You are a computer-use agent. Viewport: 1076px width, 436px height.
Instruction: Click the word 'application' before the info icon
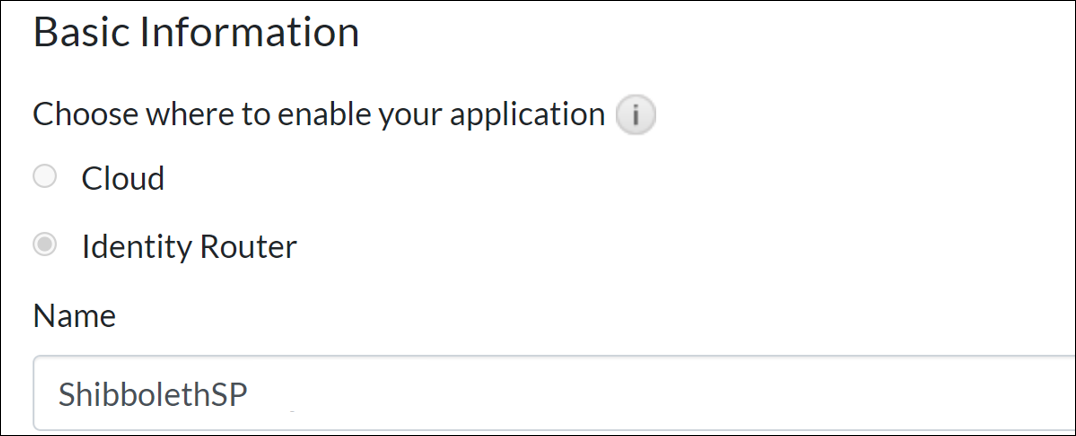[527, 115]
